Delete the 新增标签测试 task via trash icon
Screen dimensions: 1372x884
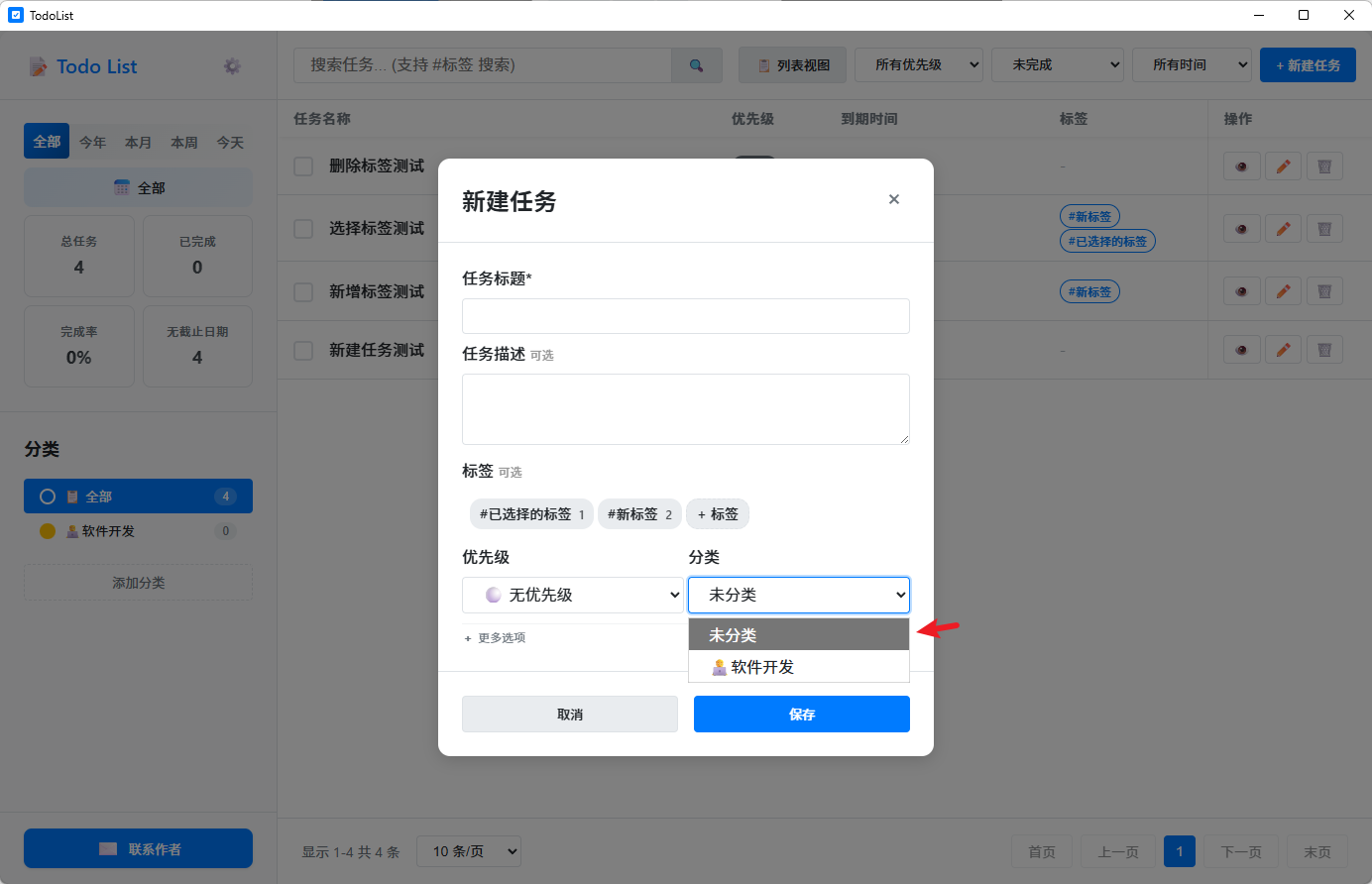pos(1324,291)
